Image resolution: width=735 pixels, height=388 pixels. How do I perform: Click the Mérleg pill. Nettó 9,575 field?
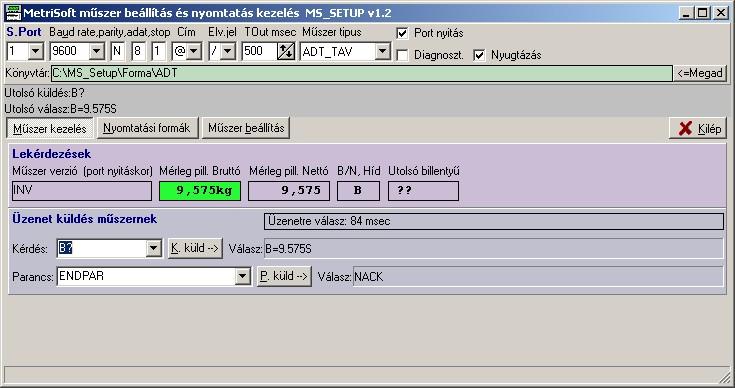289,191
